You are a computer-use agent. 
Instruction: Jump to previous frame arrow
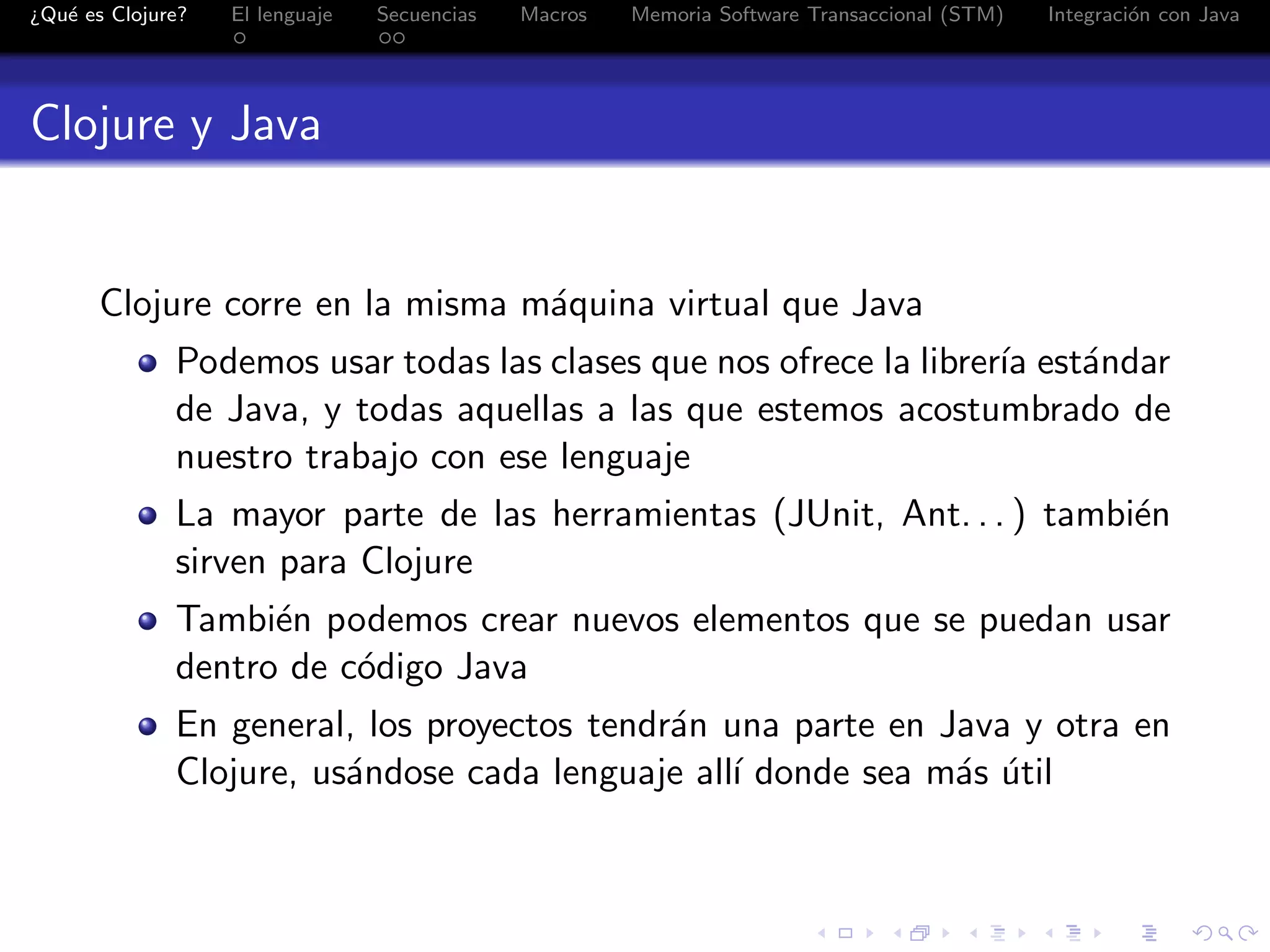pos(897,933)
